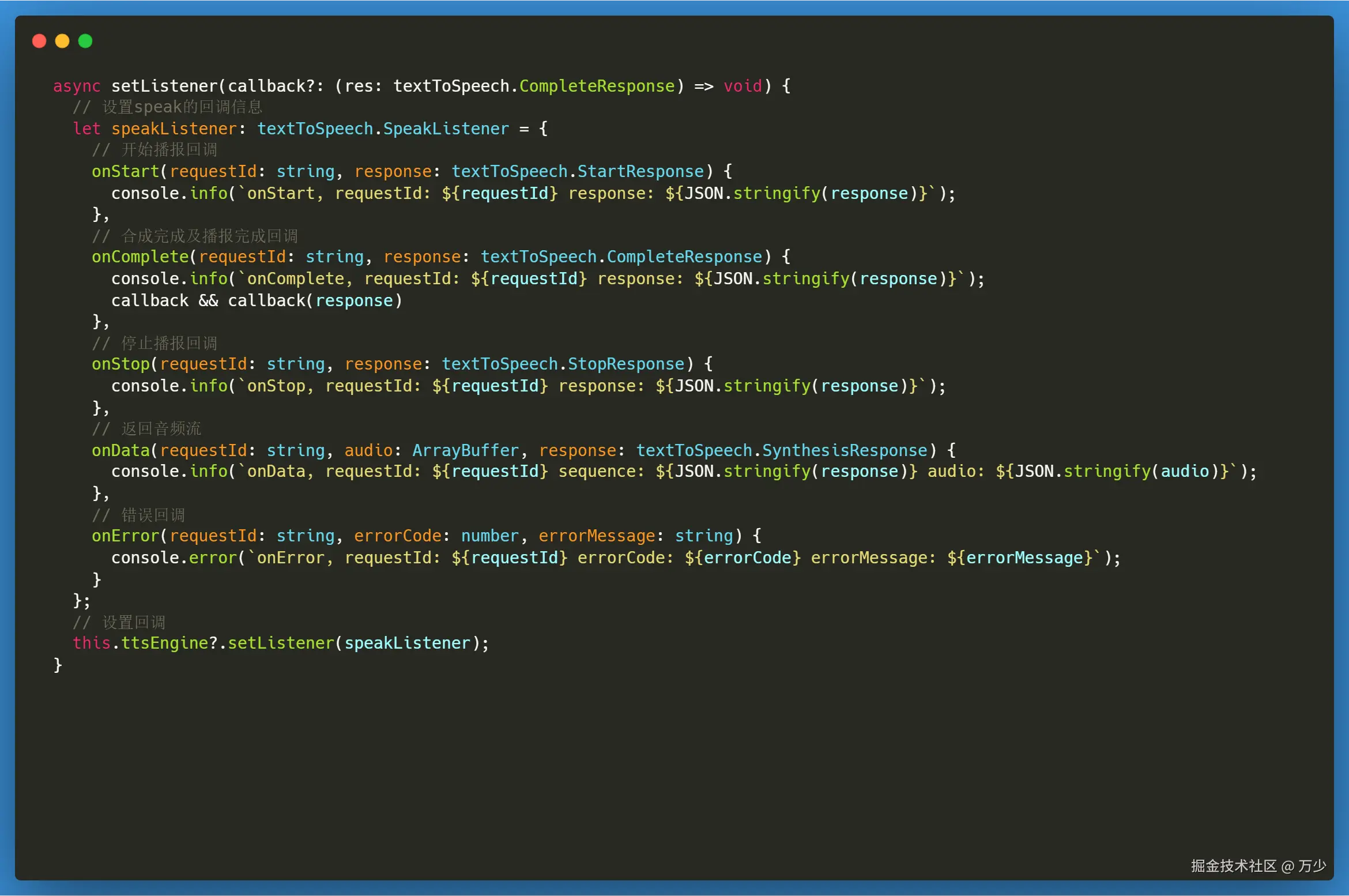
Task: Click the setListener function name in first line
Action: click(164, 86)
